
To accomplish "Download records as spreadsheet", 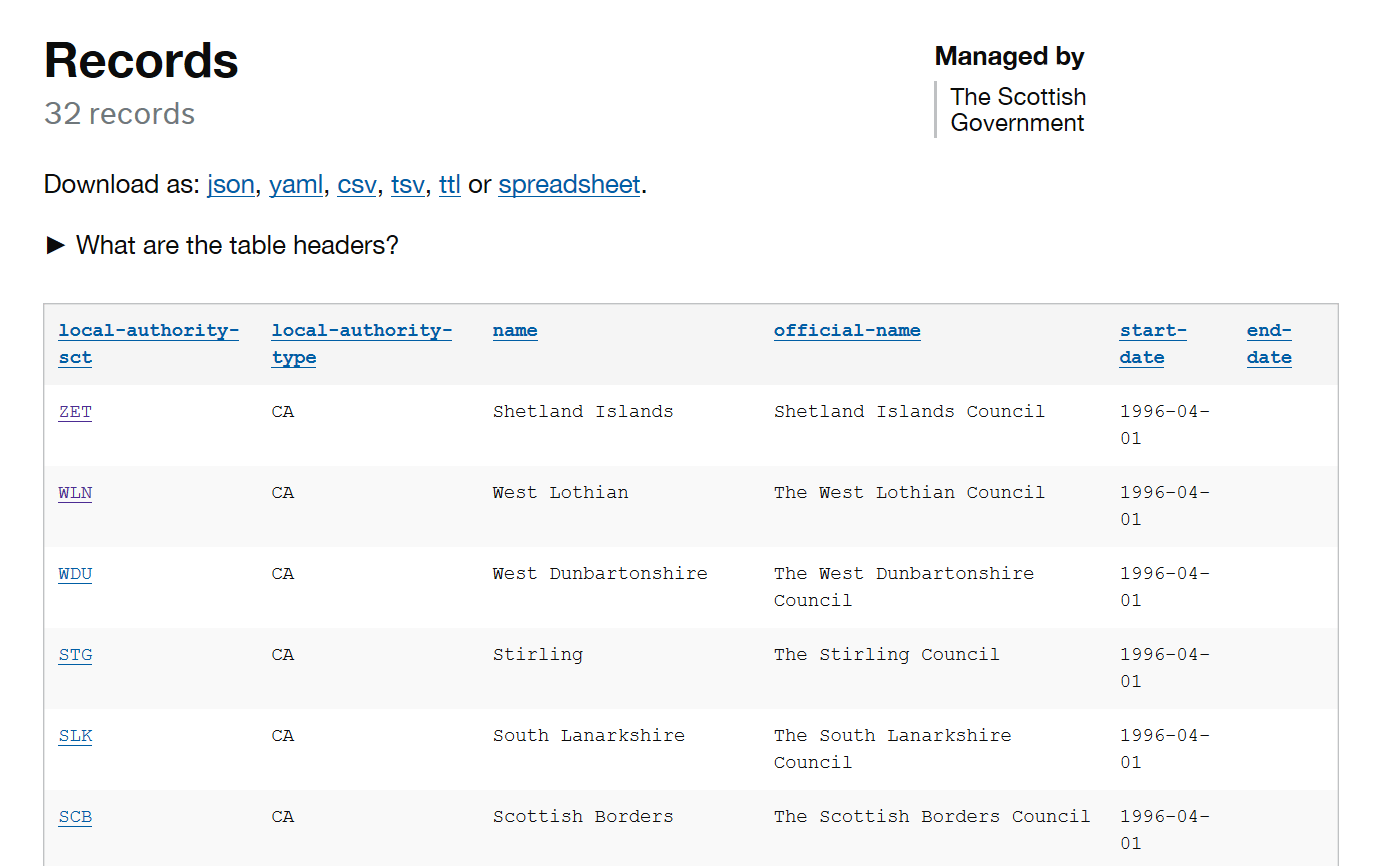I will coord(569,185).
